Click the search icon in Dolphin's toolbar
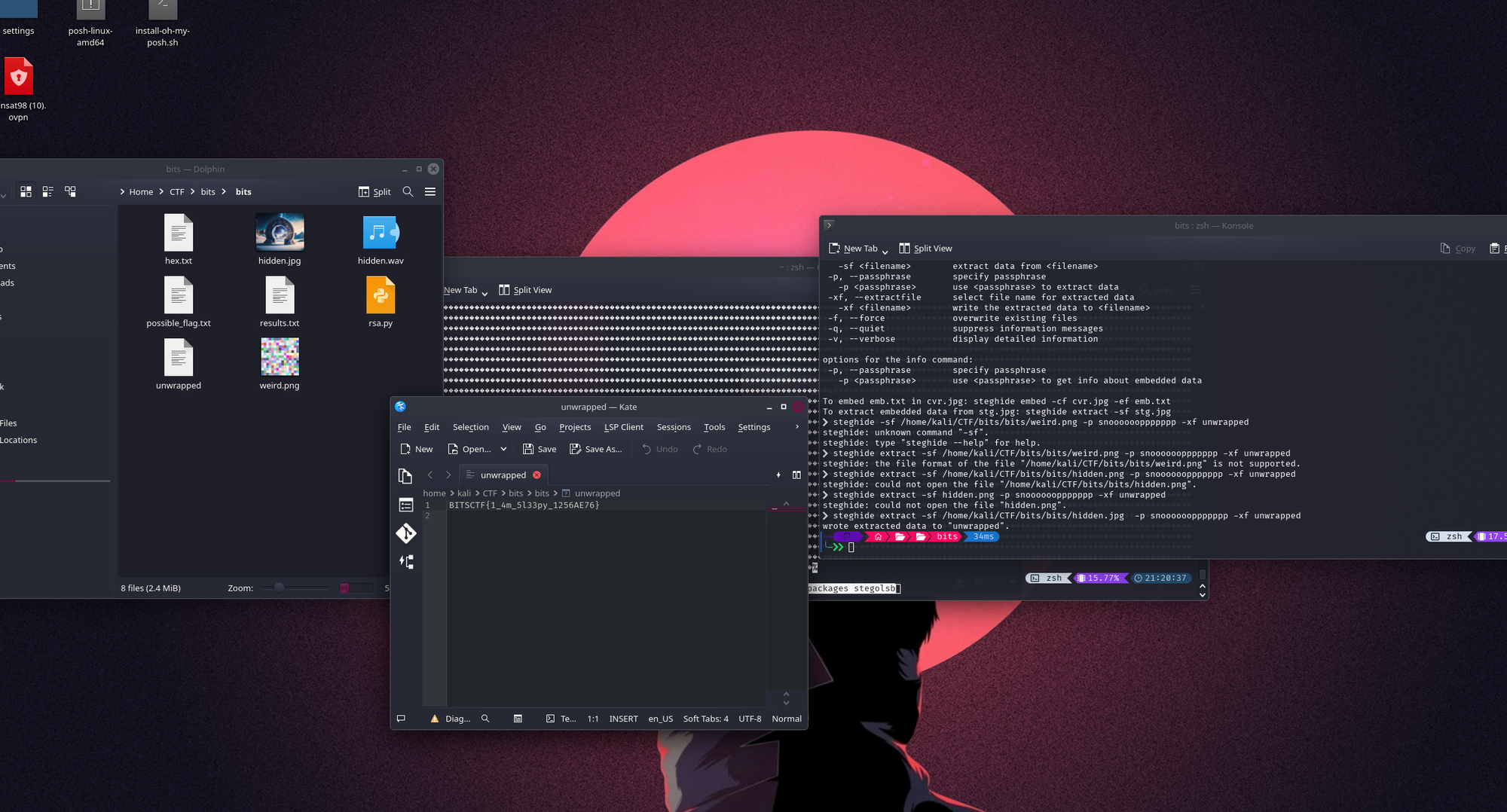 (x=408, y=192)
